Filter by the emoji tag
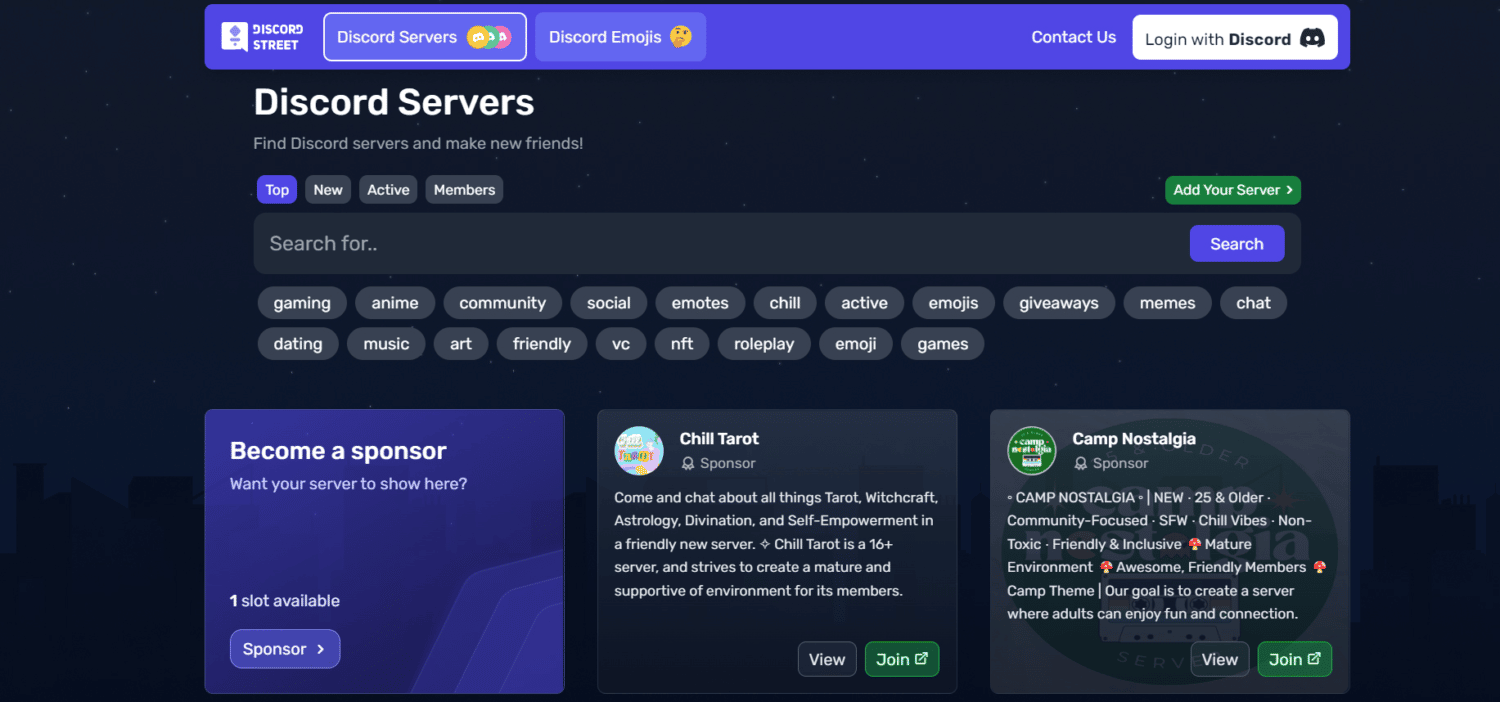Screen dimensions: 1500x702 click(x=856, y=344)
